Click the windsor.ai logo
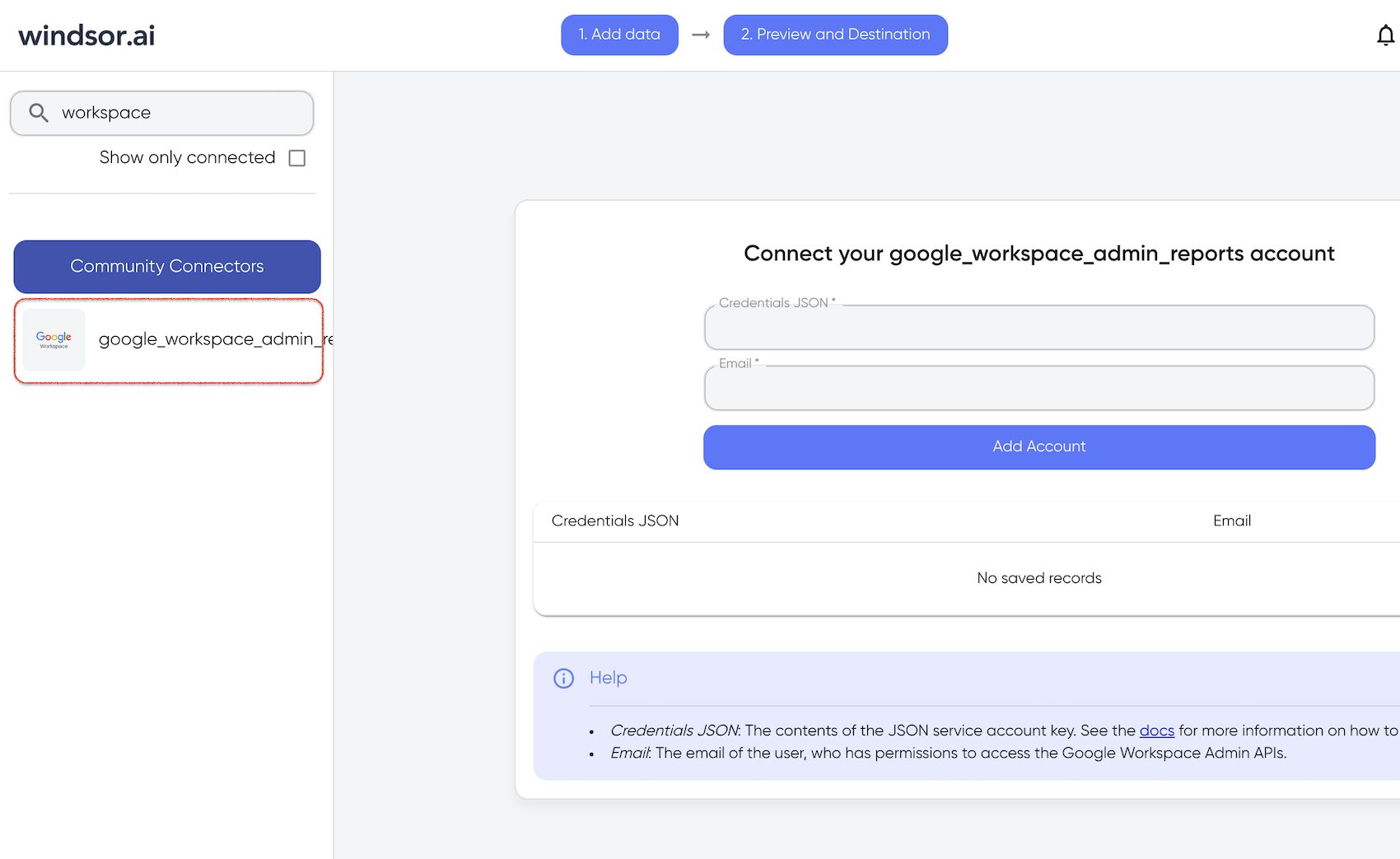Viewport: 1400px width, 859px height. click(x=86, y=35)
